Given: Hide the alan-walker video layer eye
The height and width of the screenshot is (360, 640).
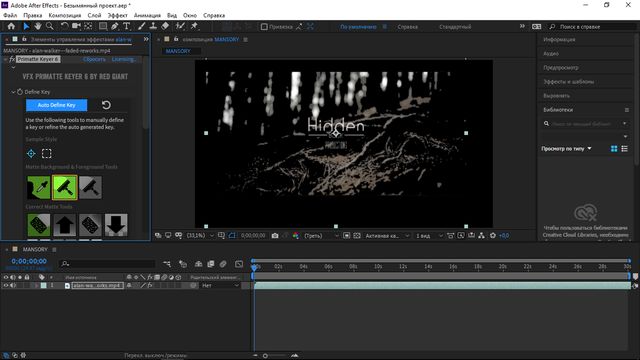Looking at the screenshot, I should click(x=6, y=285).
